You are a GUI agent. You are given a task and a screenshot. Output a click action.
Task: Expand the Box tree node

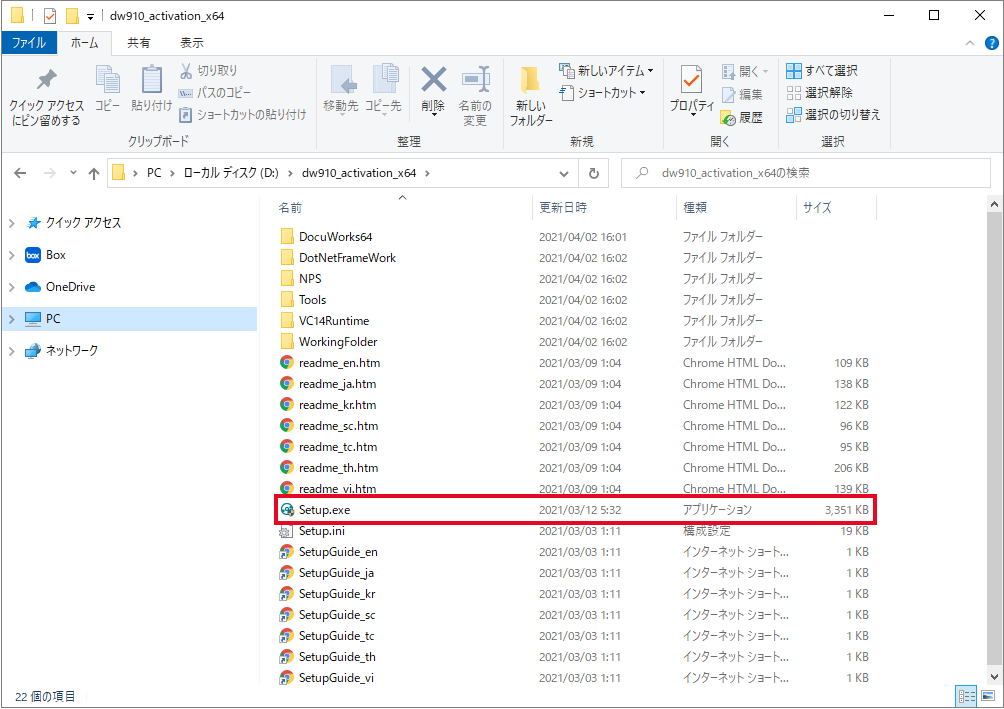click(x=12, y=255)
